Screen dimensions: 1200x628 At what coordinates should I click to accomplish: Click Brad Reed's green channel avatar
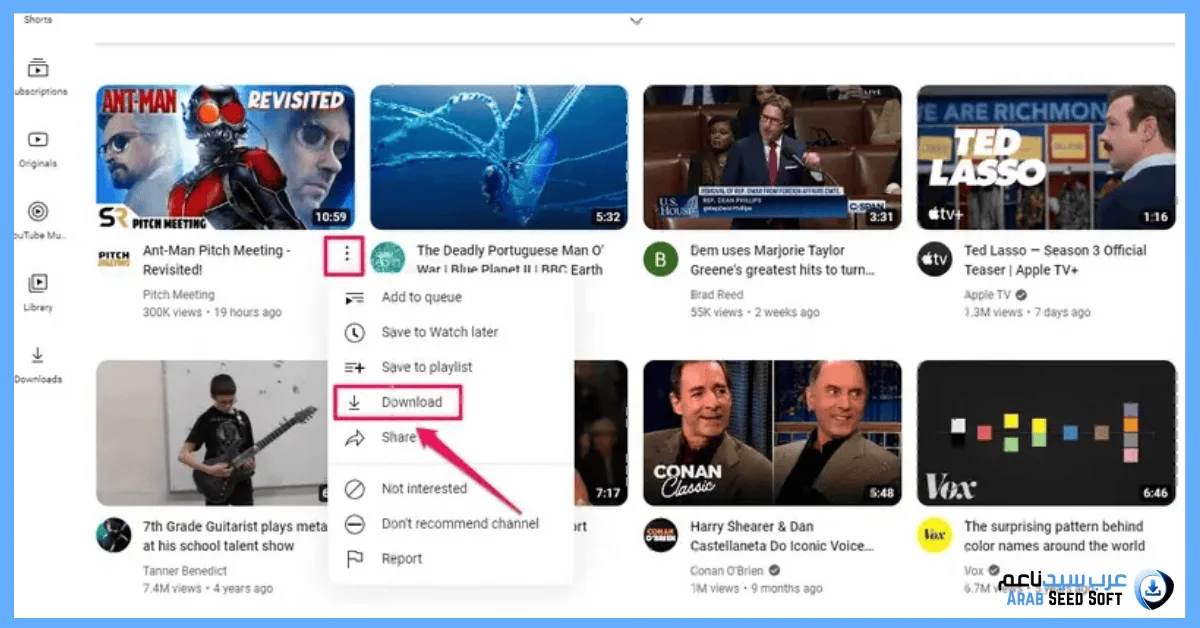pos(660,259)
